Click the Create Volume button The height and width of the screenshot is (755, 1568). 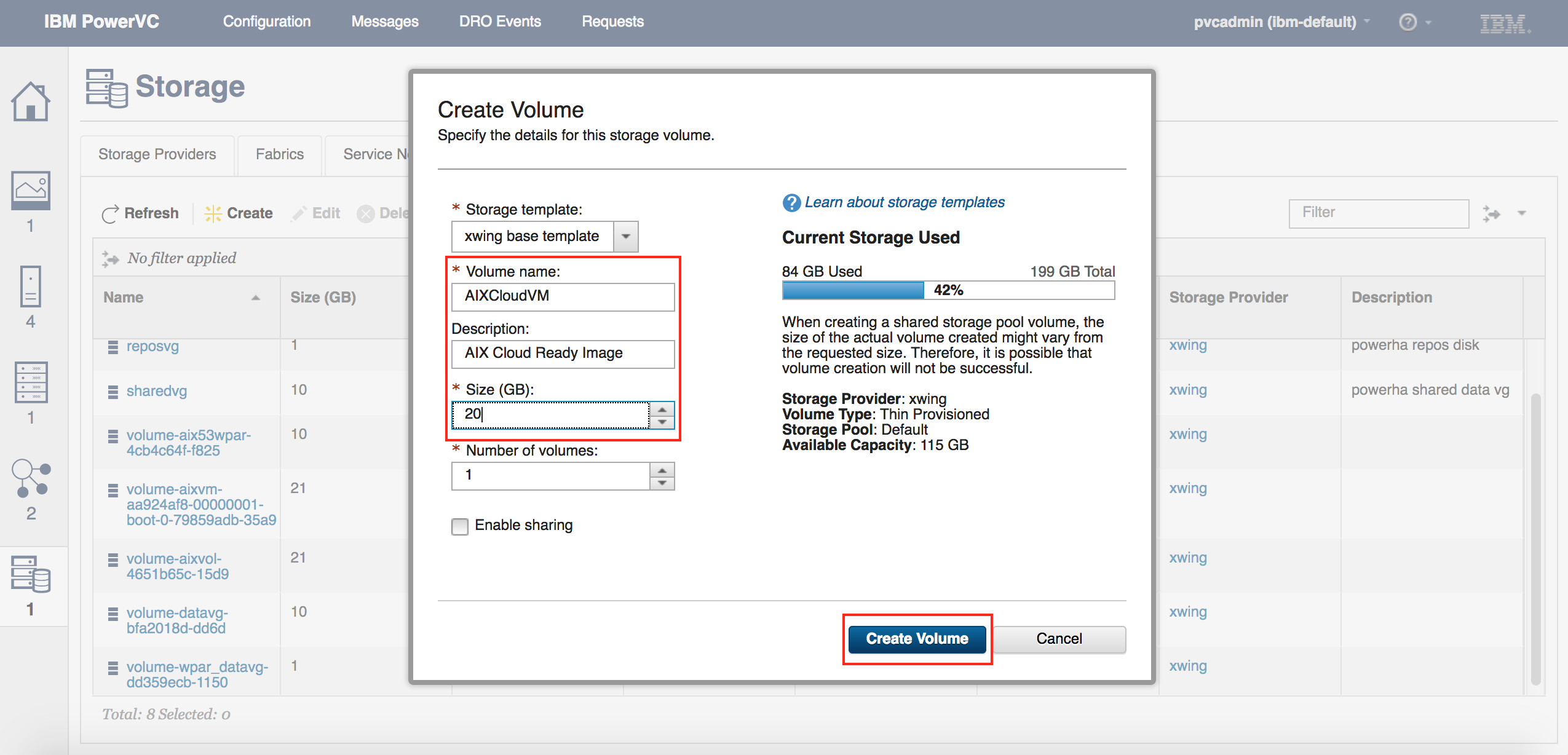pyautogui.click(x=917, y=639)
